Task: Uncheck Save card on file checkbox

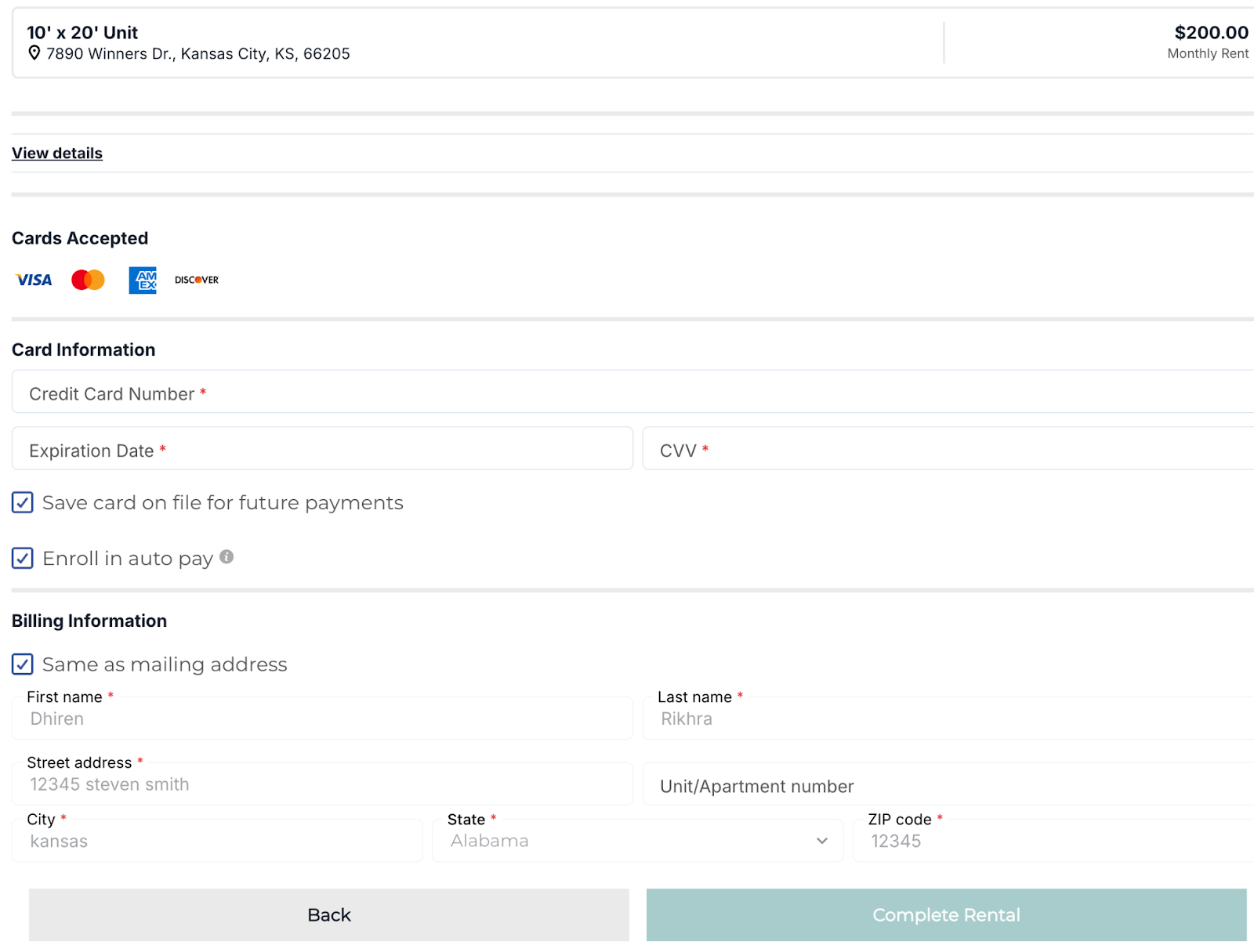Action: 23,503
